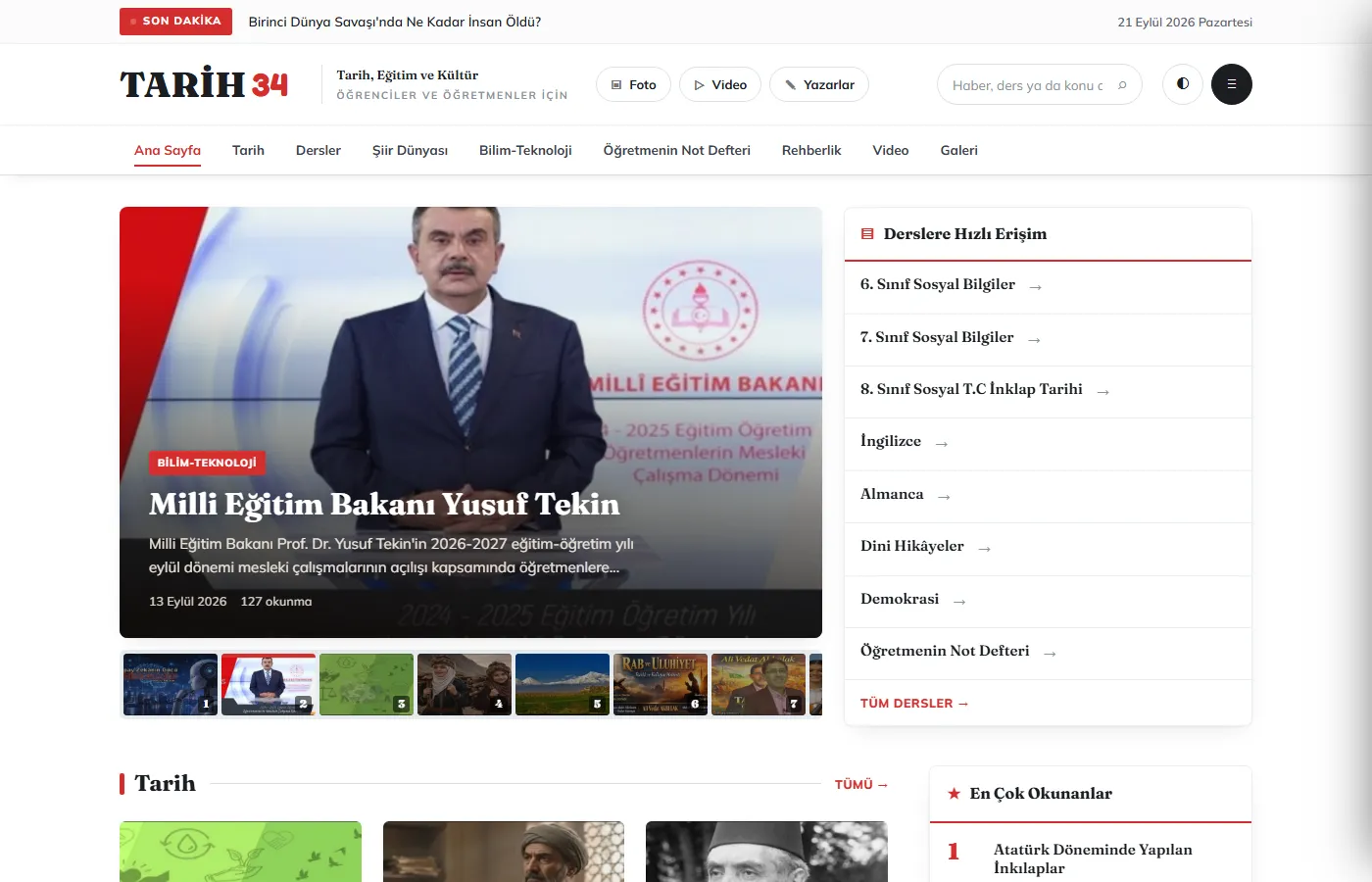The image size is (1372, 882).
Task: Open 8. Sınıf Sosyal T.C İnklap Tarihi
Action: tap(1048, 390)
